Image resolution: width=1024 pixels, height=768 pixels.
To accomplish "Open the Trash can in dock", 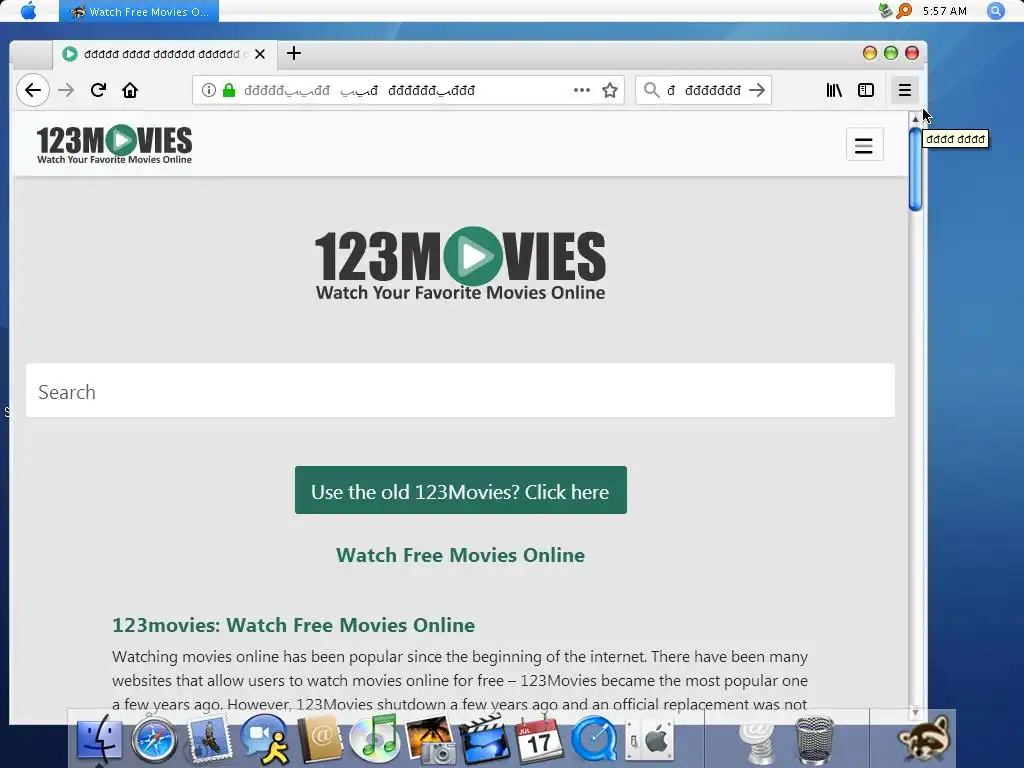I will click(x=814, y=739).
